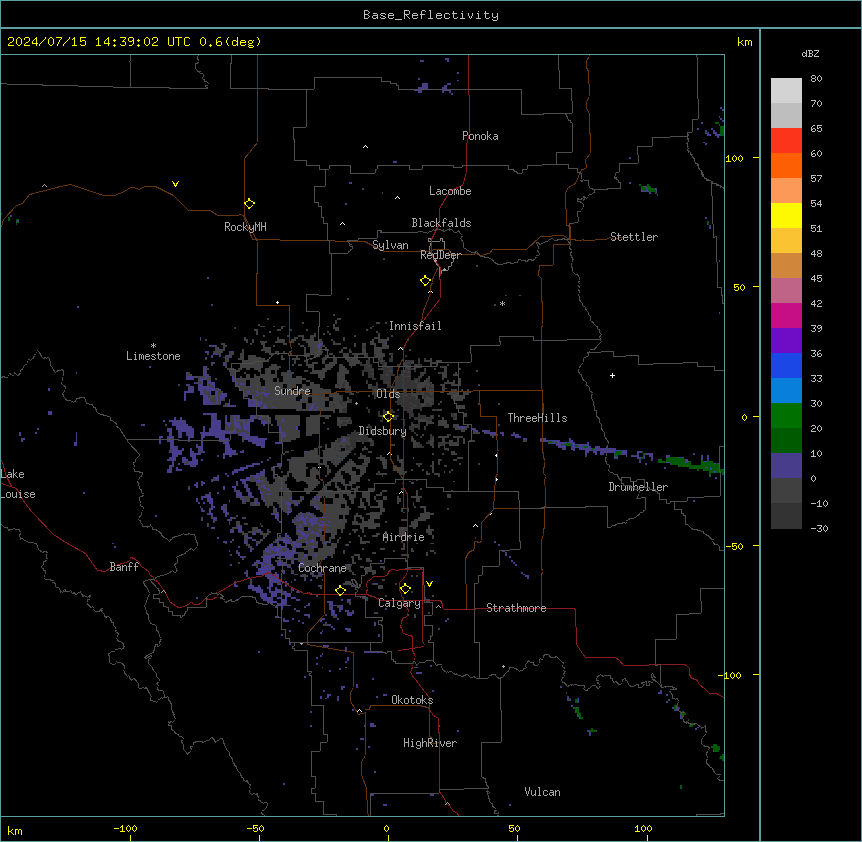Click the Blackfalds label
This screenshot has height=842, width=862.
click(441, 223)
